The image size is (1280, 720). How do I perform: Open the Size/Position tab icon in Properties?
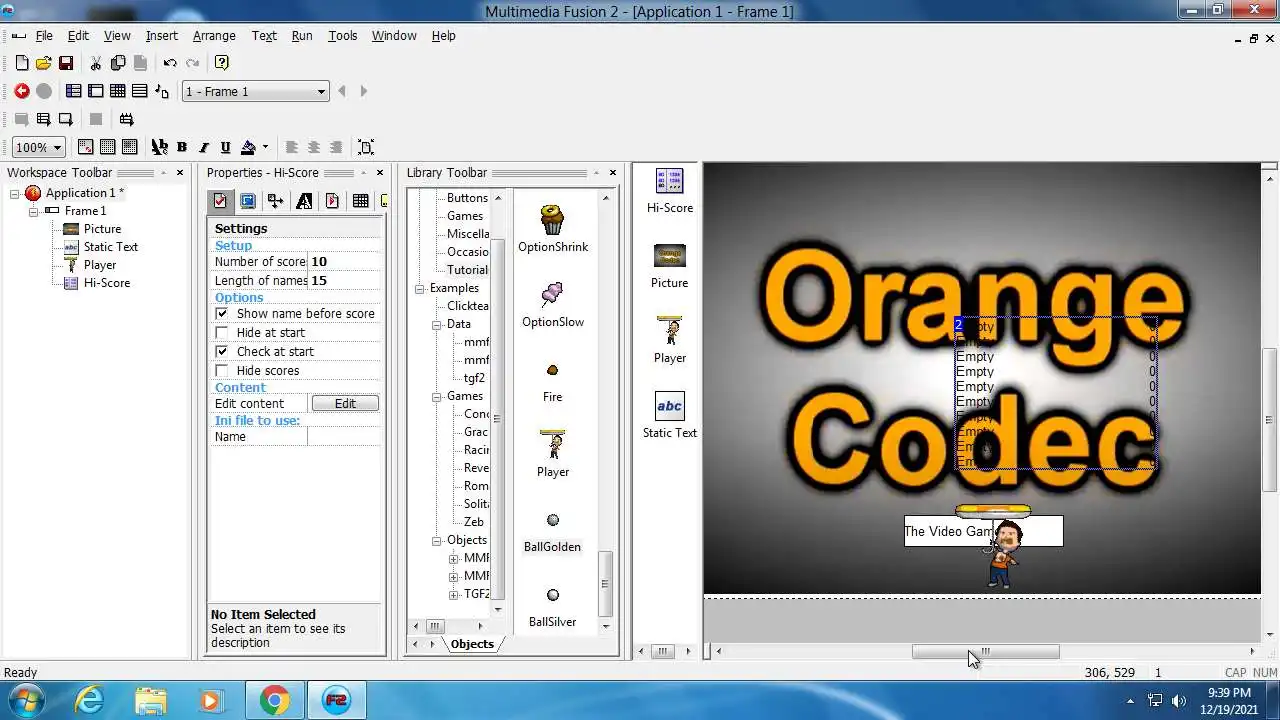coord(276,201)
